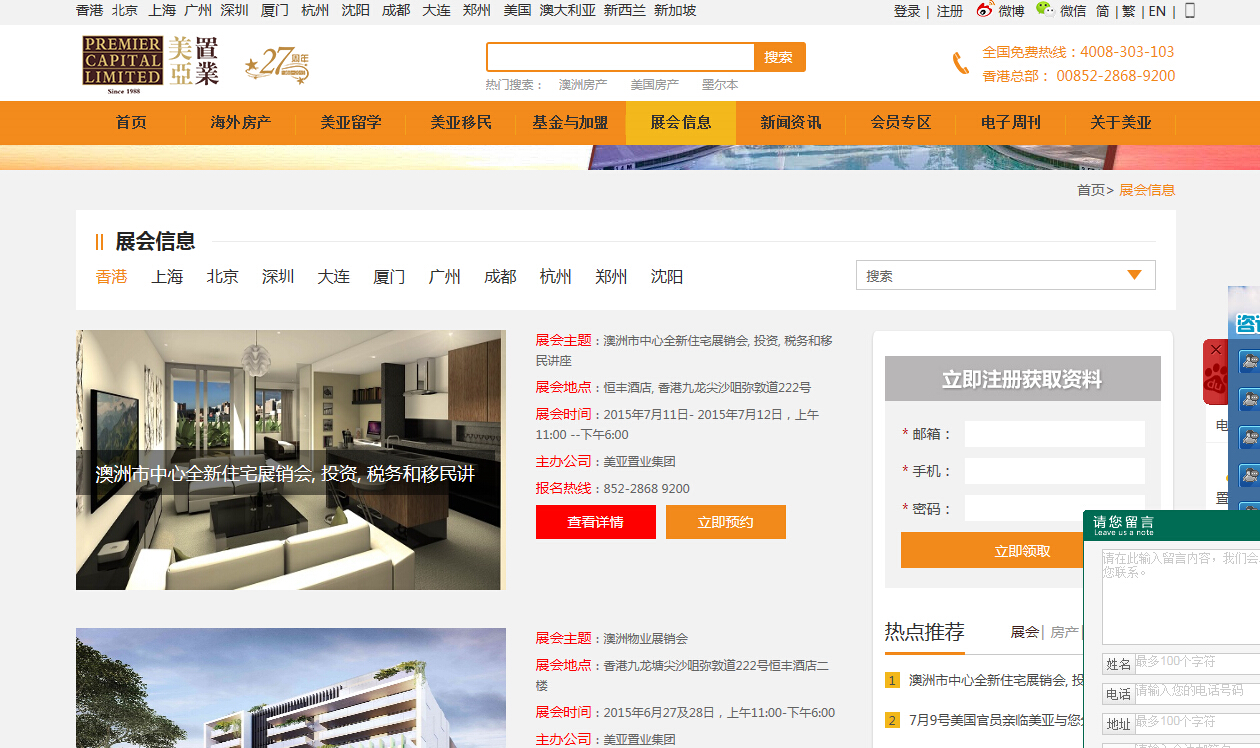Open the 搜索 dropdown arrow

pos(1134,275)
